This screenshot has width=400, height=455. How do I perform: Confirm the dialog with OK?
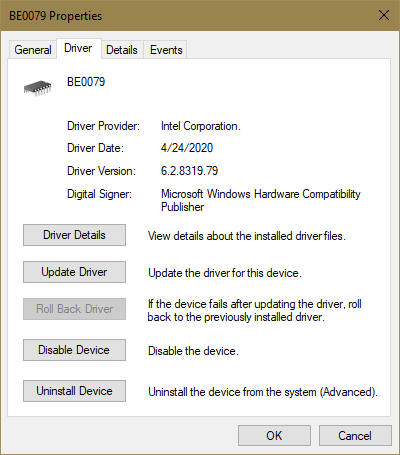(274, 436)
